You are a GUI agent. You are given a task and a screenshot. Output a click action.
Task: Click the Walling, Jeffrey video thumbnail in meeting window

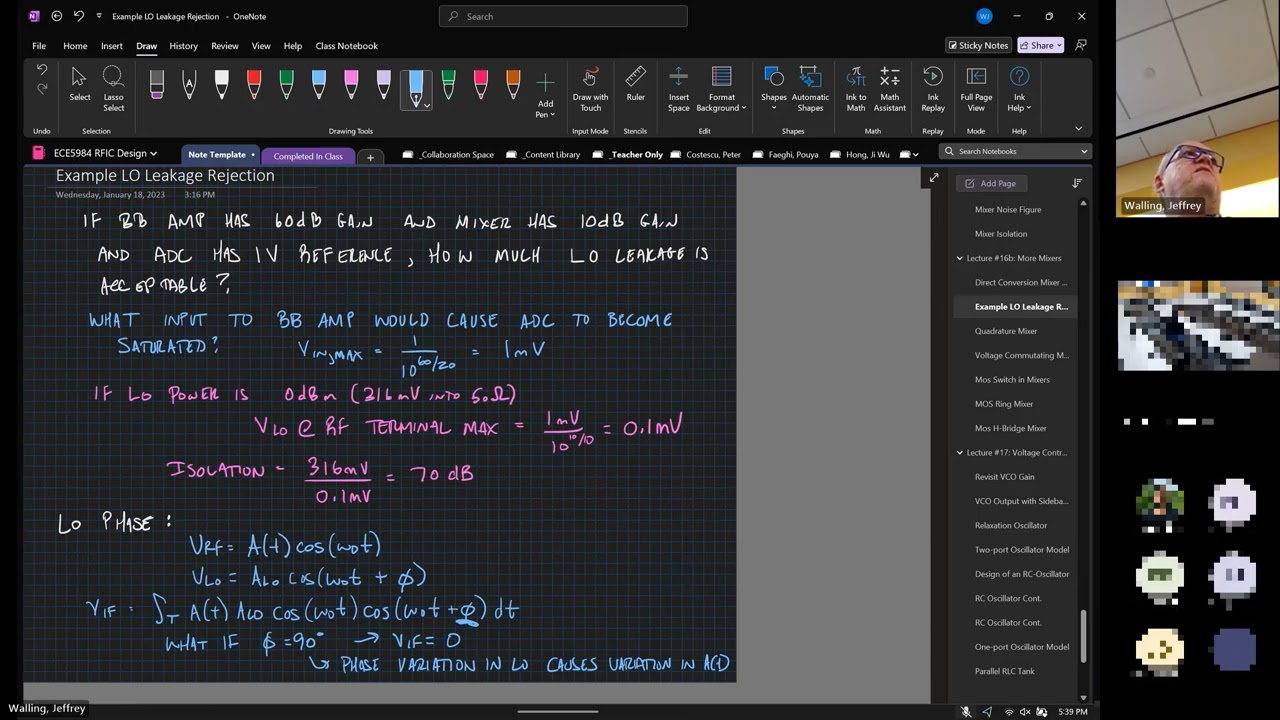click(1197, 108)
